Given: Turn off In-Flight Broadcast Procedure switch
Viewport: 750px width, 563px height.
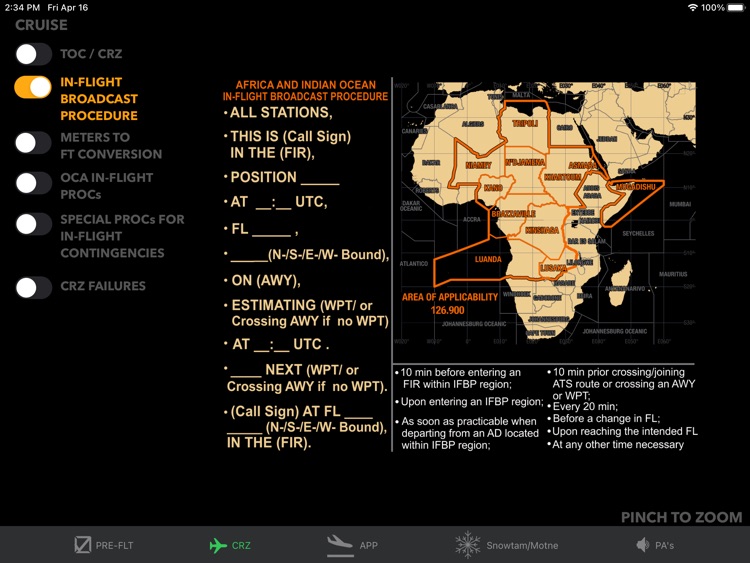Looking at the screenshot, I should (33, 88).
